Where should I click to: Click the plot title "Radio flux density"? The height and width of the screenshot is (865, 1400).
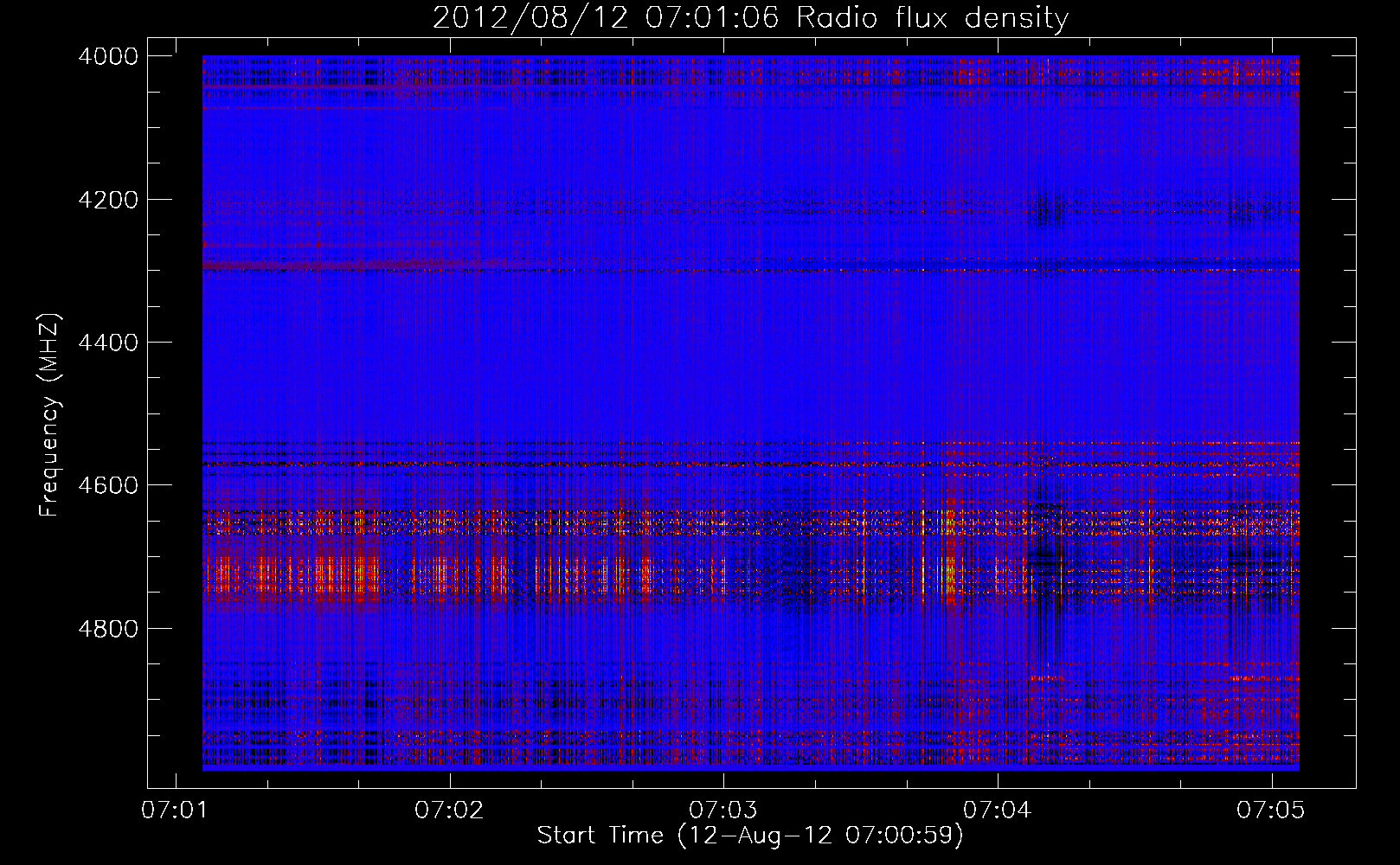point(933,18)
